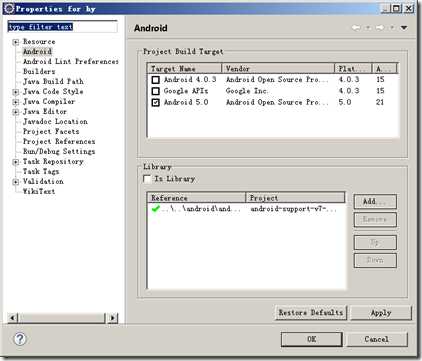Click API level 21 cell

click(380, 102)
